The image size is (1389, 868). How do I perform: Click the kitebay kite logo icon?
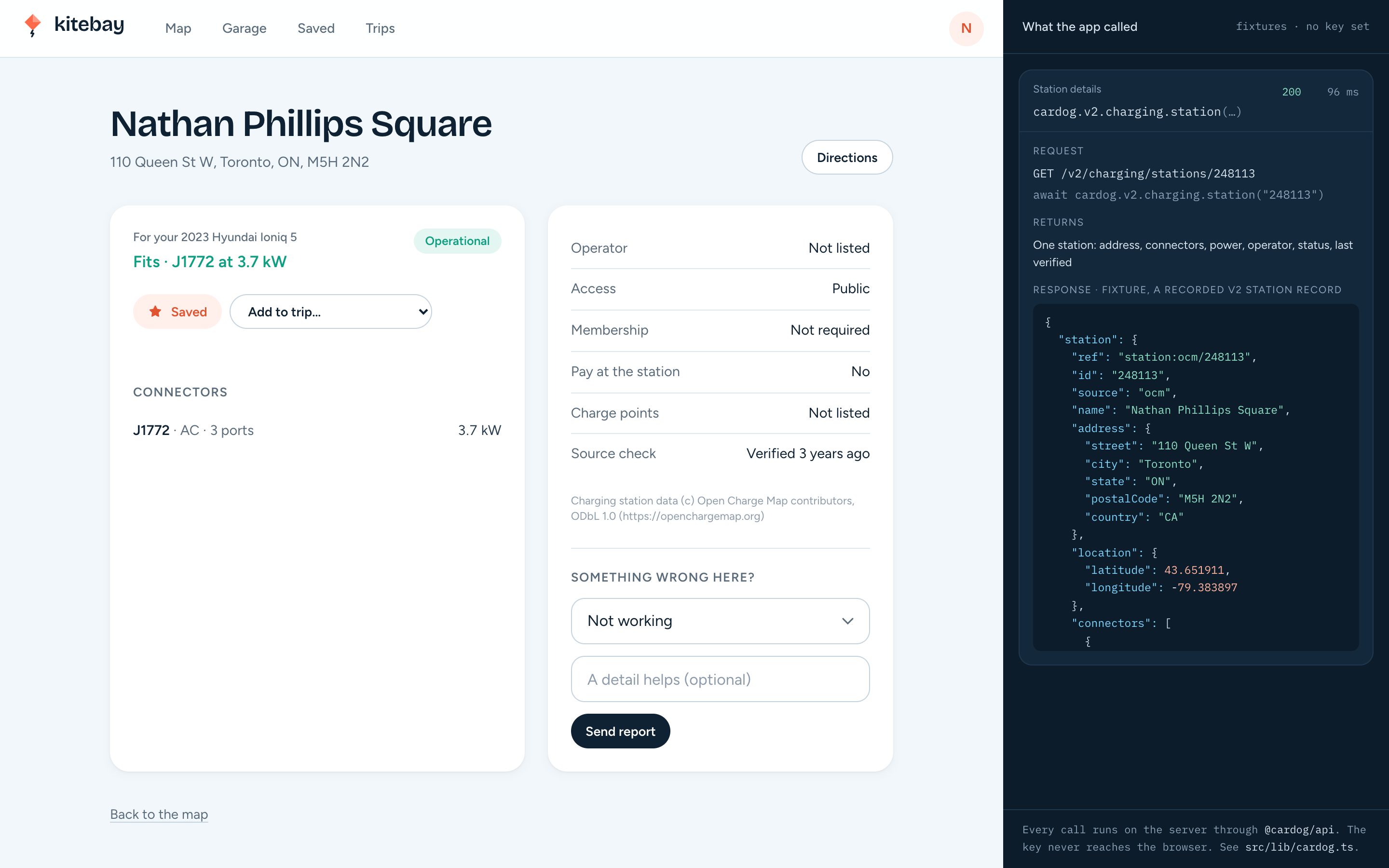click(x=33, y=26)
